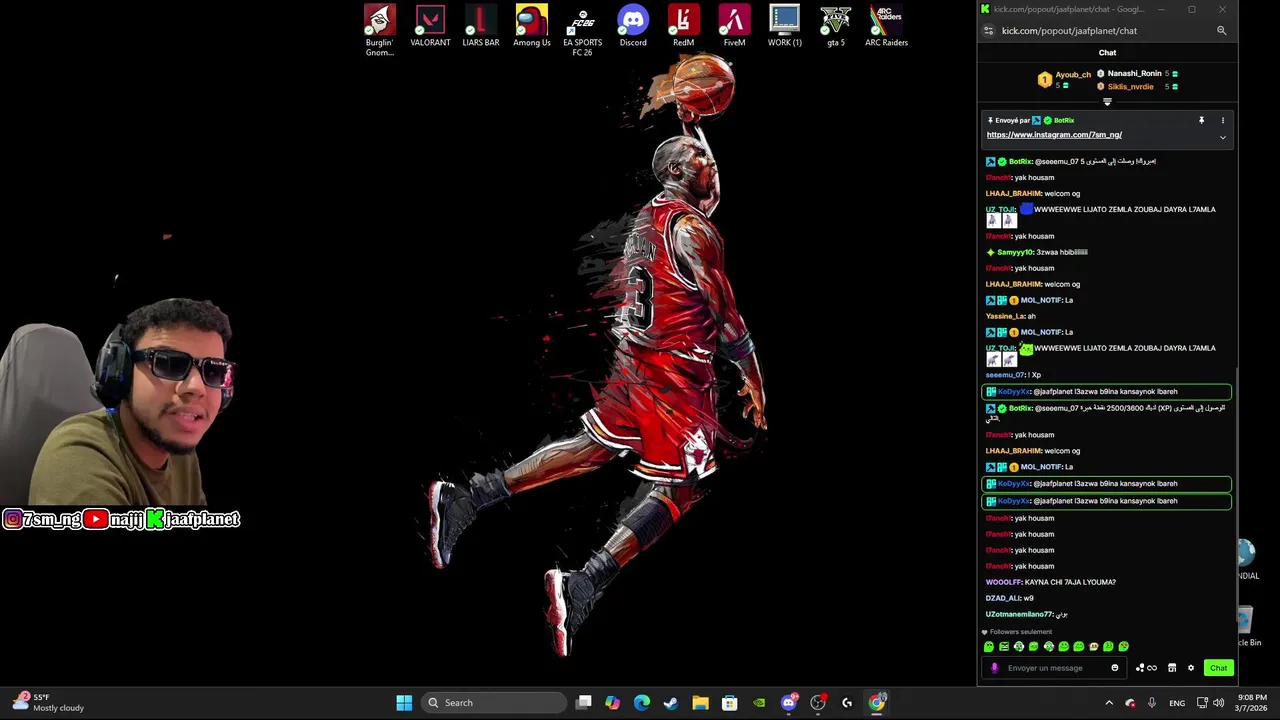Open the Discord desktop shortcut
Screen dimensions: 1280x720
633,27
